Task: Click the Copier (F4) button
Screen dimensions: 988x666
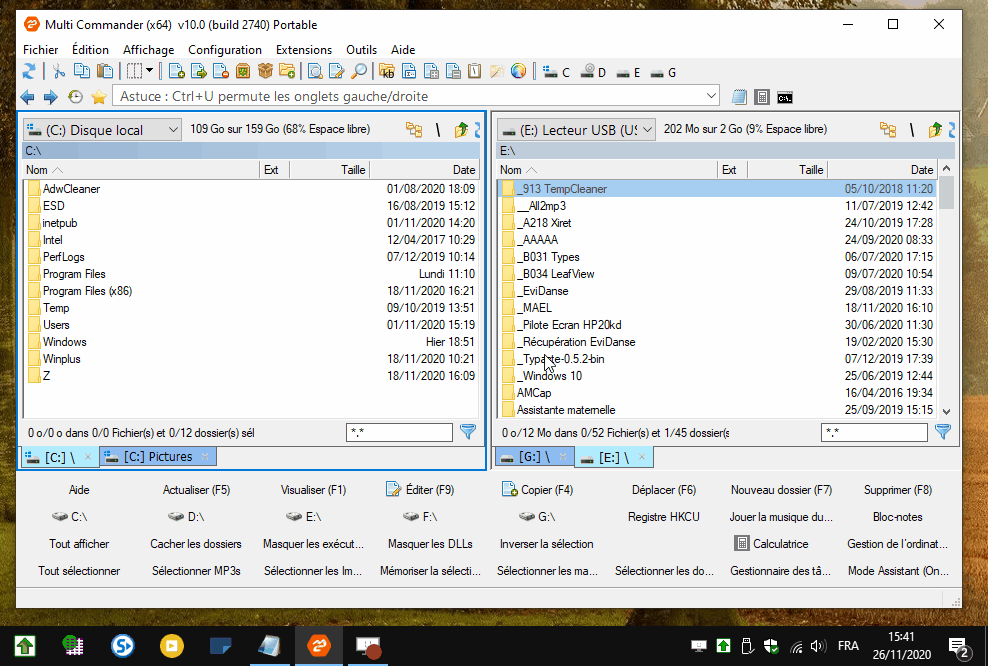Action: pyautogui.click(x=537, y=490)
